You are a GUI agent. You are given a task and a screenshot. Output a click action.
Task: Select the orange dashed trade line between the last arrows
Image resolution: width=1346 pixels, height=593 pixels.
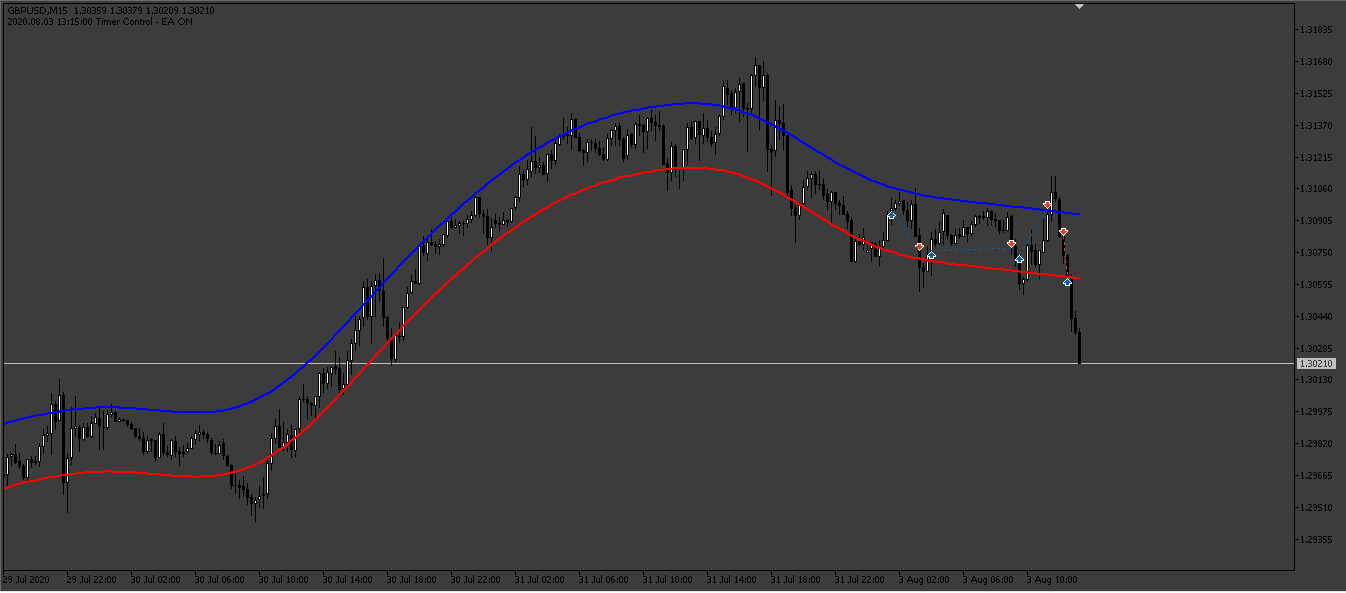(x=1065, y=257)
